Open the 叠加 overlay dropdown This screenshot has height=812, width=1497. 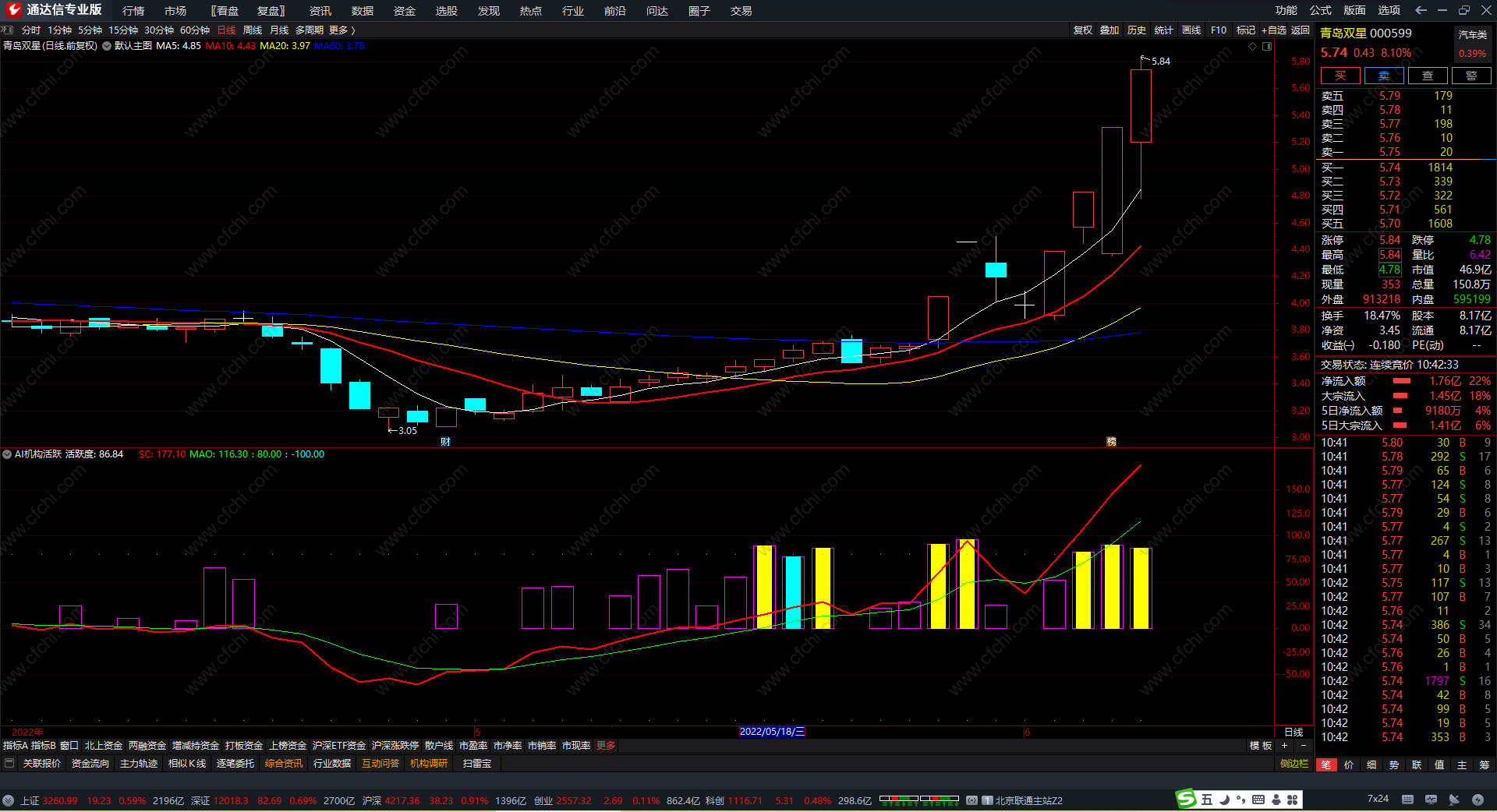pyautogui.click(x=1109, y=30)
